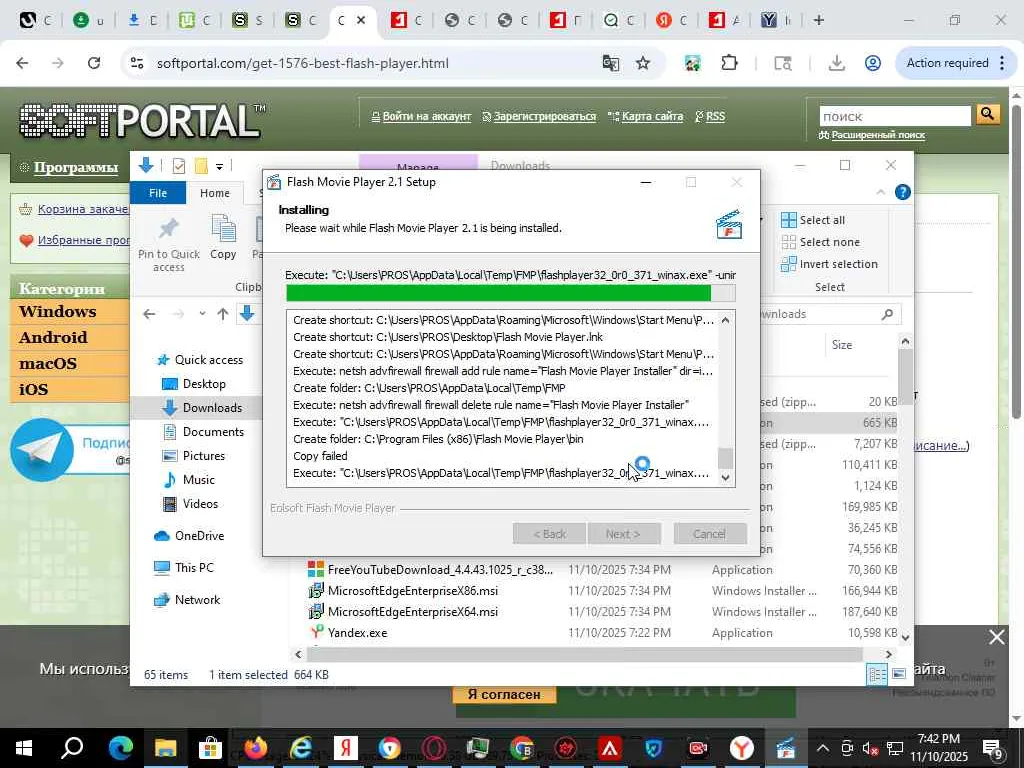Select the Yandex.exe file row

pos(602,633)
